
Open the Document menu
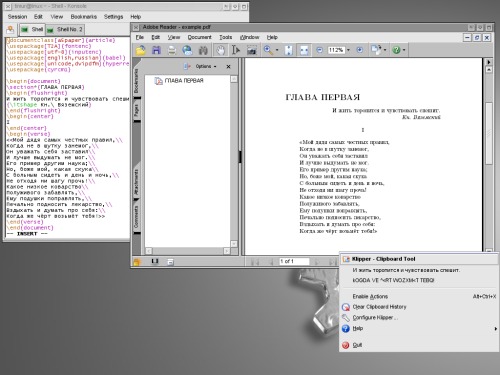200,37
